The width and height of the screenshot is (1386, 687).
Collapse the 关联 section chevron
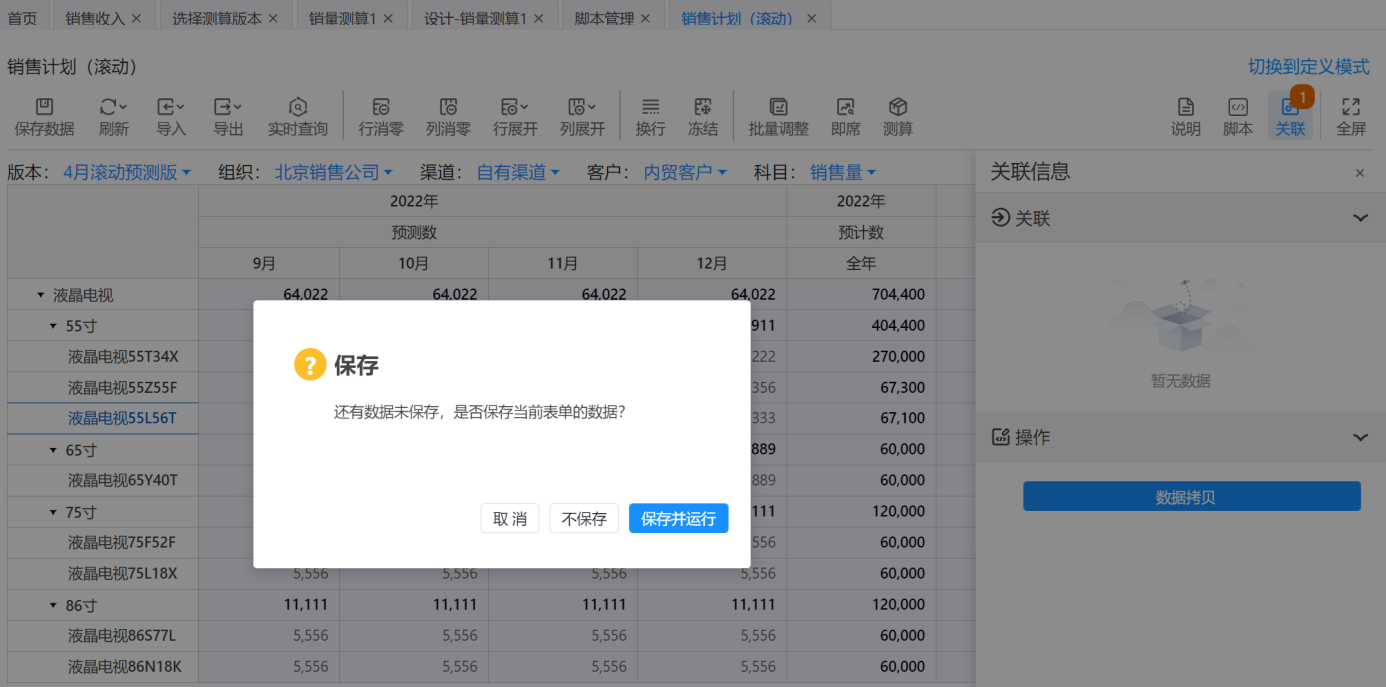pos(1359,218)
